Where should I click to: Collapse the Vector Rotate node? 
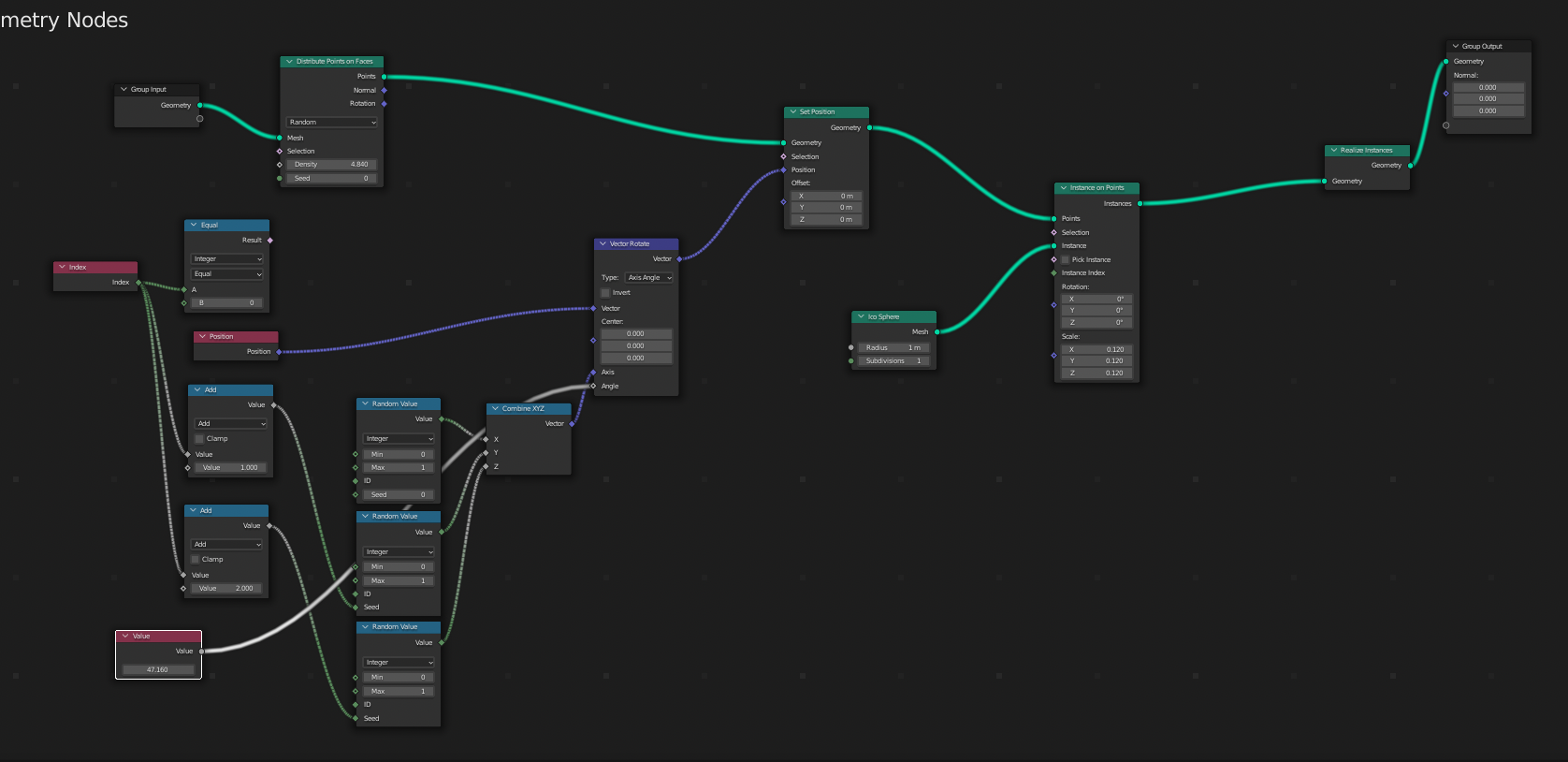click(x=603, y=244)
